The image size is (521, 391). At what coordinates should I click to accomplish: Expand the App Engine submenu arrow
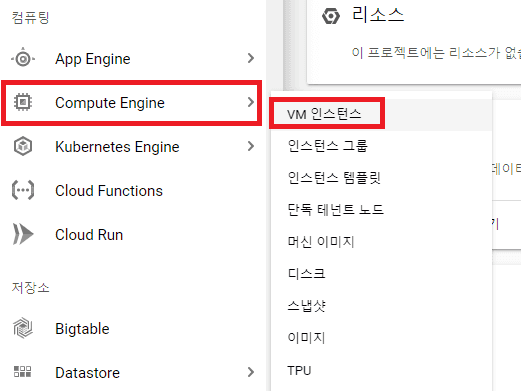coord(251,58)
